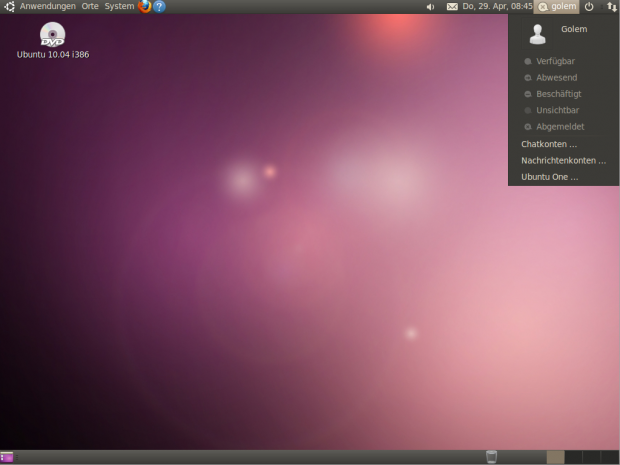Click the date and time clock
Screen dimensions: 620x465
(x=497, y=6)
